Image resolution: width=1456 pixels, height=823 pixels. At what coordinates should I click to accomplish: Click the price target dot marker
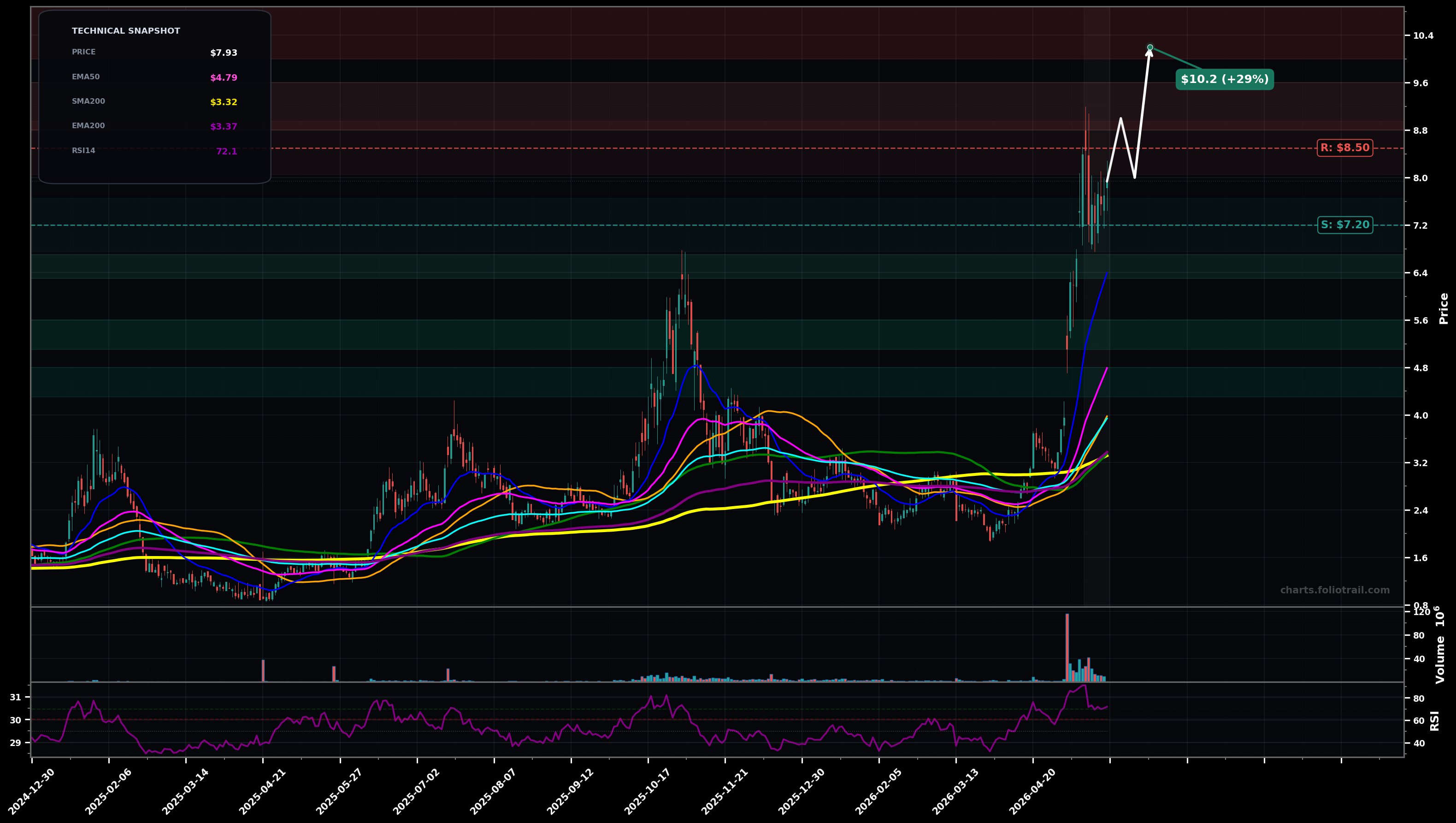1149,47
